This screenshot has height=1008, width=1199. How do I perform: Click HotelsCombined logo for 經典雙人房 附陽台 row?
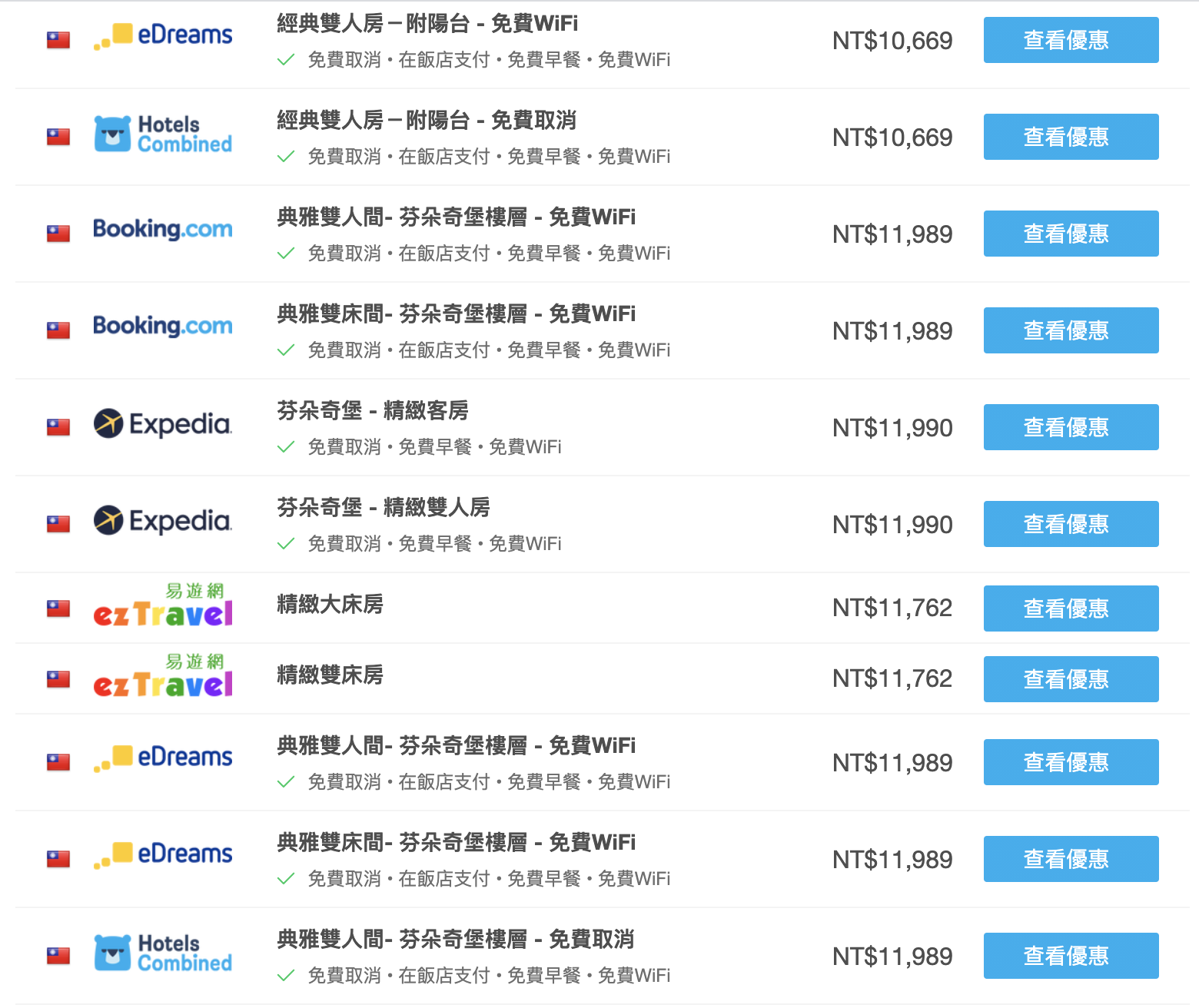point(162,134)
